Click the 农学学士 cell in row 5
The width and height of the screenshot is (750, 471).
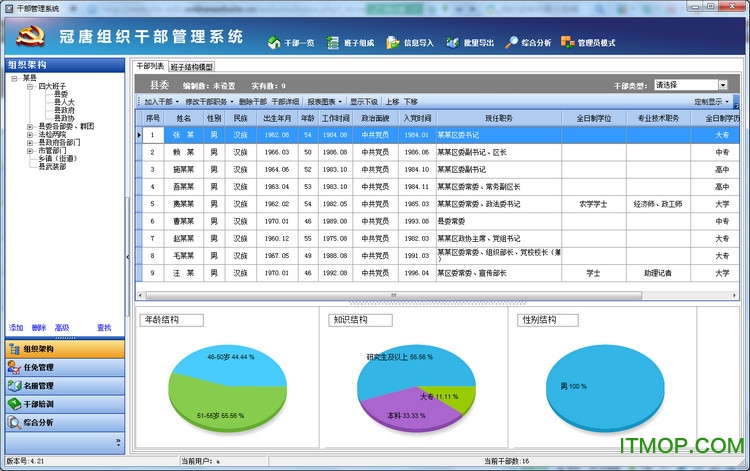tap(593, 204)
